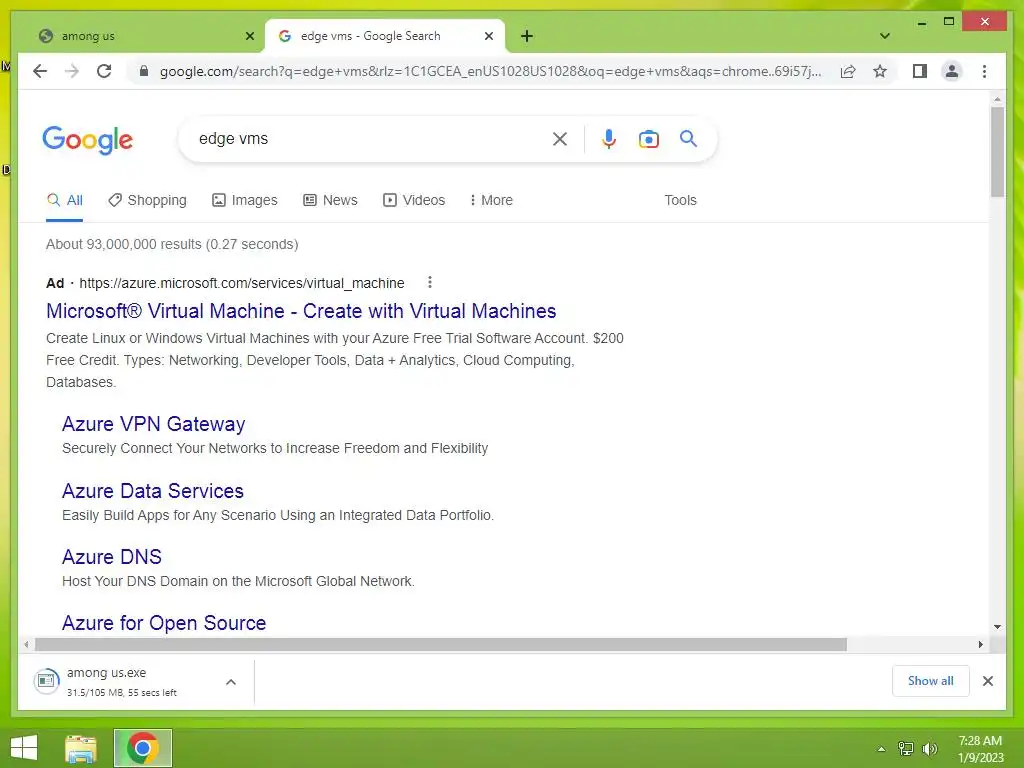Close the 'among us' tab
1024x768 pixels.
click(x=249, y=36)
